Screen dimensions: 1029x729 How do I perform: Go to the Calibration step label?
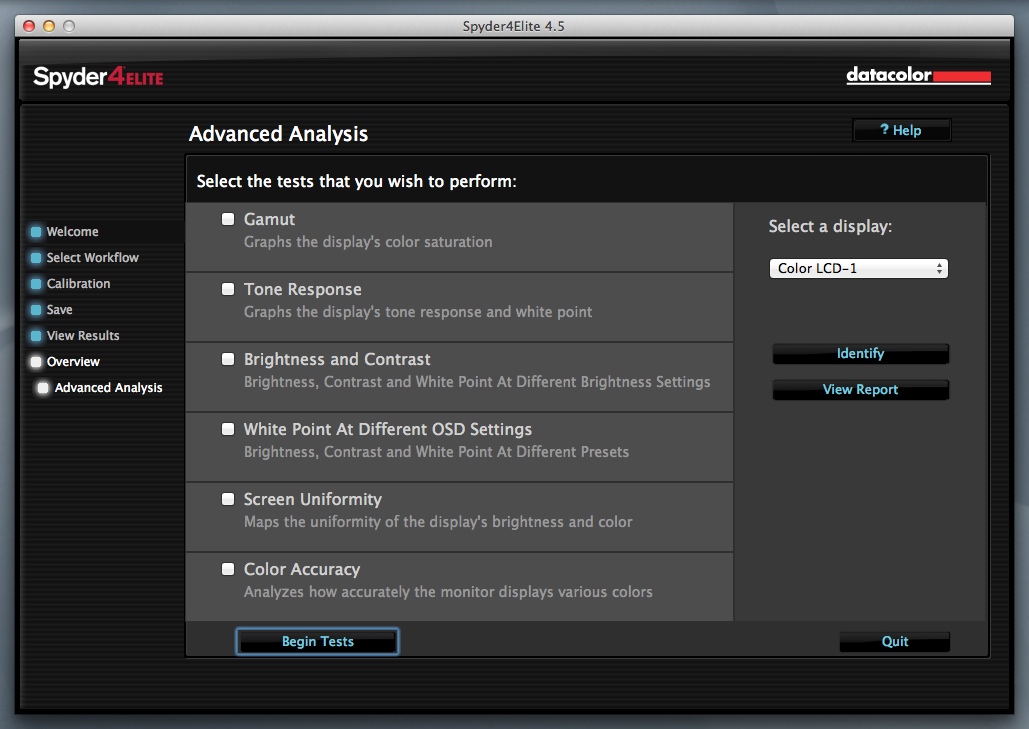click(79, 284)
